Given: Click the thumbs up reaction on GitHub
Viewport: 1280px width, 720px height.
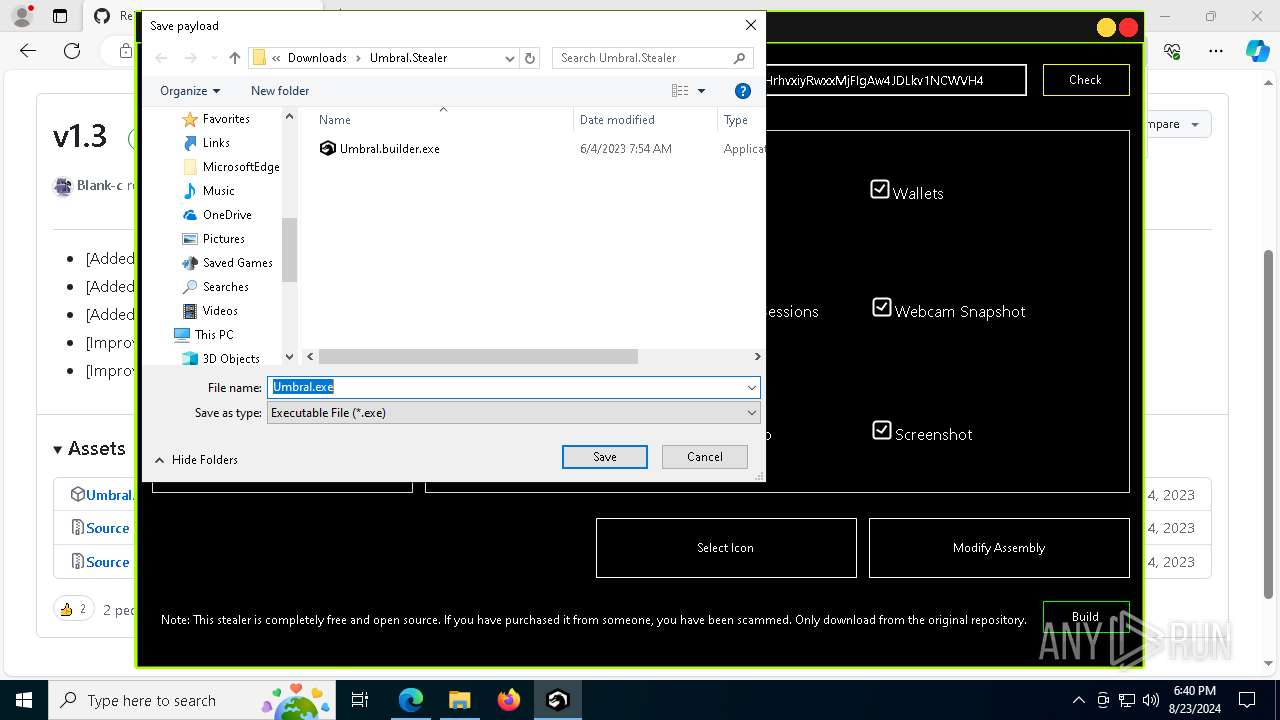Looking at the screenshot, I should point(73,609).
